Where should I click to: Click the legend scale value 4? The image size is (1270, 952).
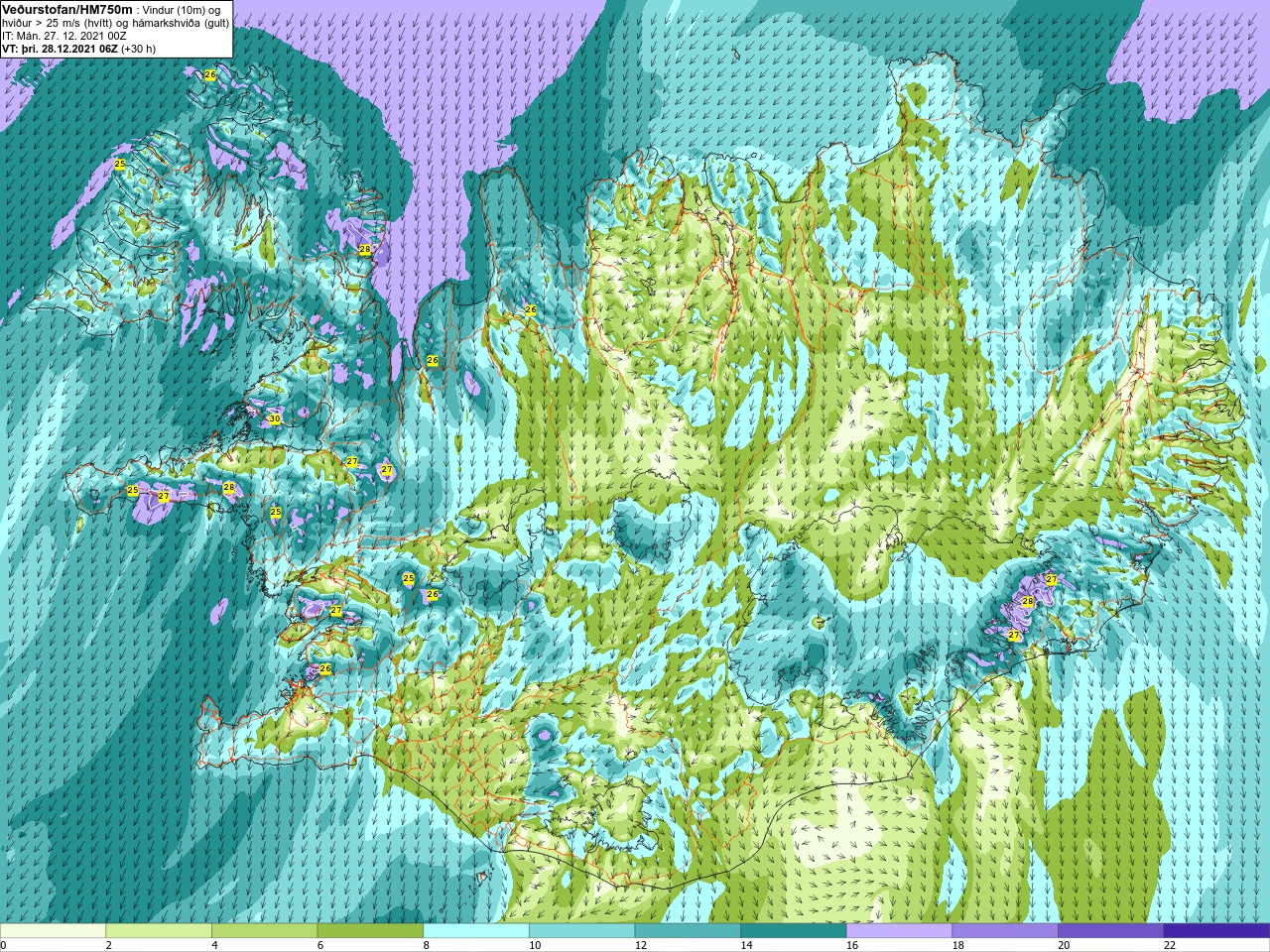215,945
